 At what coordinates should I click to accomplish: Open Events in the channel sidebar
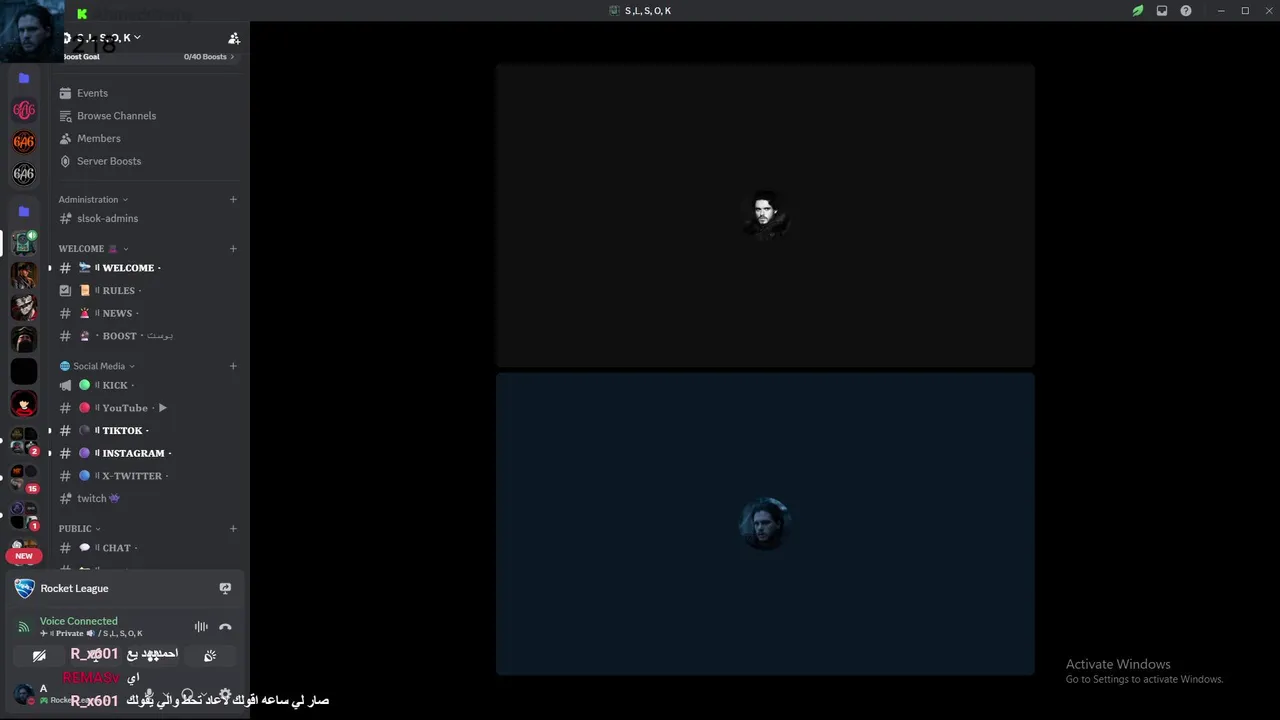[148, 93]
